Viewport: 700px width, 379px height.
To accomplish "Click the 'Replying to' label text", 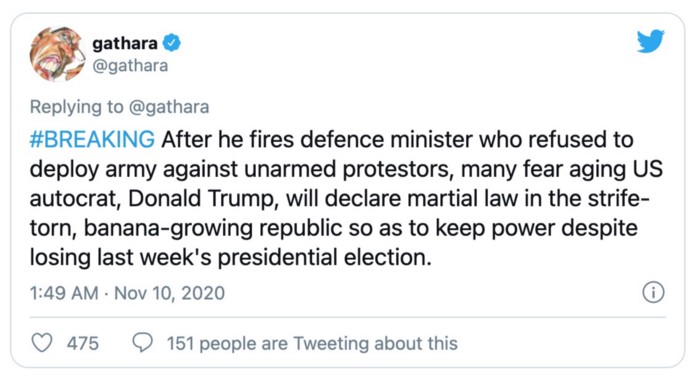I will tap(76, 107).
